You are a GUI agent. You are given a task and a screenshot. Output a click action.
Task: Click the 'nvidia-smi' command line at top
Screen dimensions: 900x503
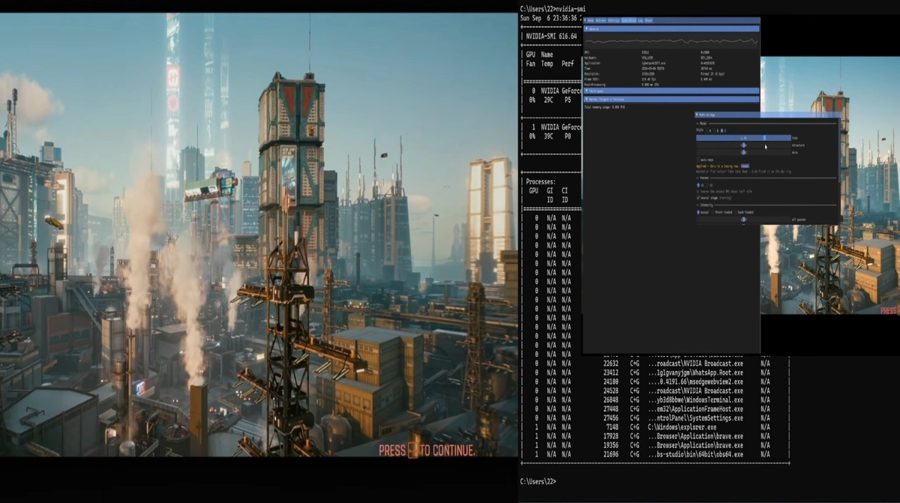pos(553,9)
